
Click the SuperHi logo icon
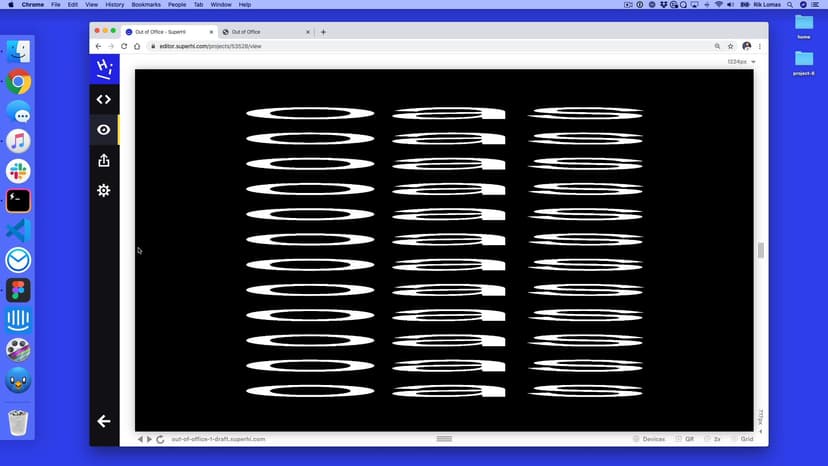(x=103, y=68)
